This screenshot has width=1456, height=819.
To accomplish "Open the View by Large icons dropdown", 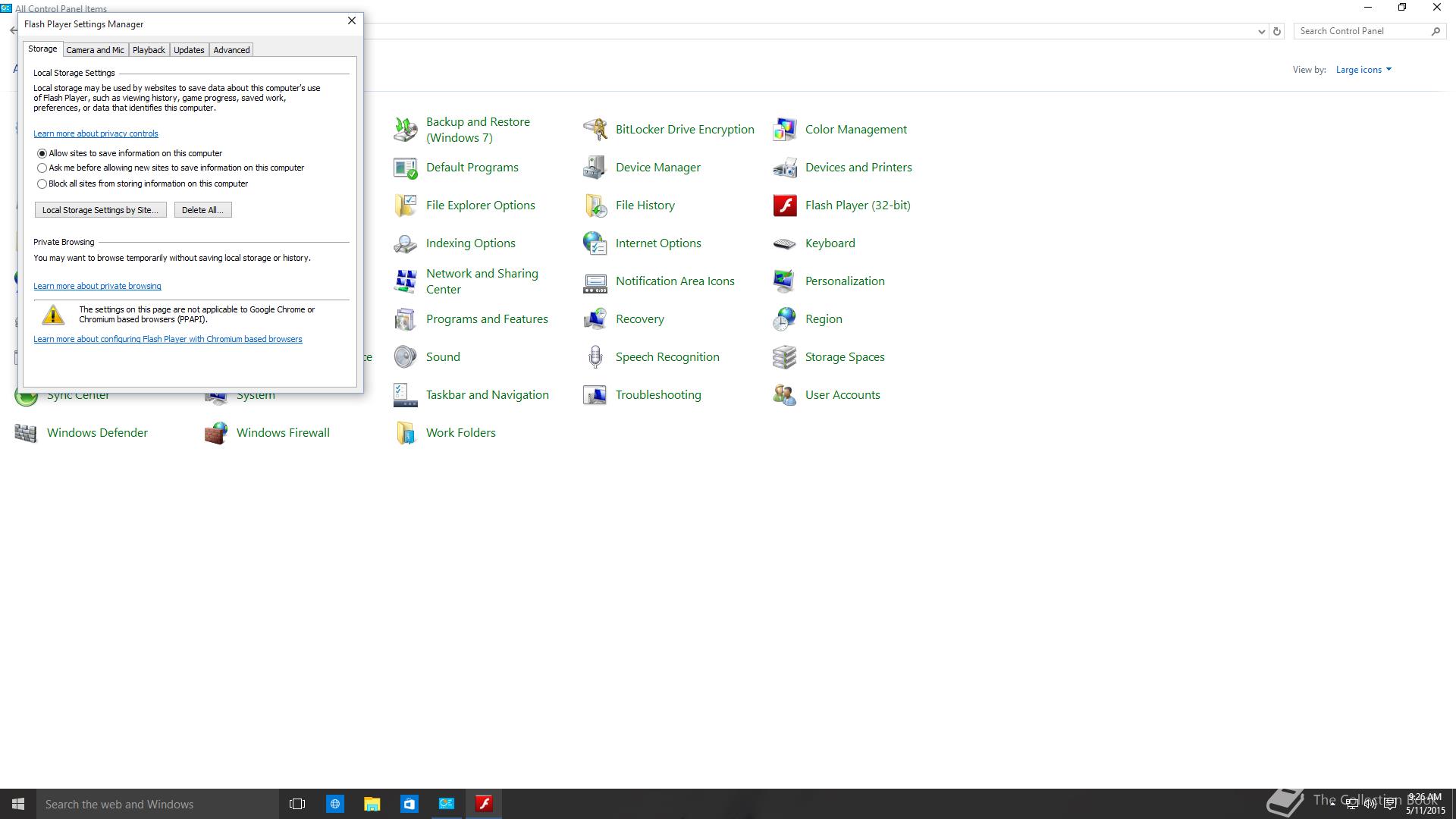I will pyautogui.click(x=1363, y=70).
